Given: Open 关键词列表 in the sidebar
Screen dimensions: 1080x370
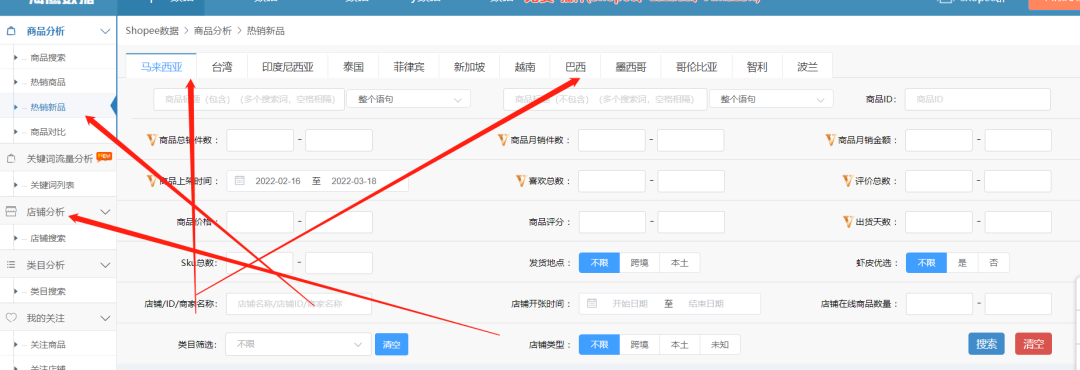Looking at the screenshot, I should pos(52,185).
